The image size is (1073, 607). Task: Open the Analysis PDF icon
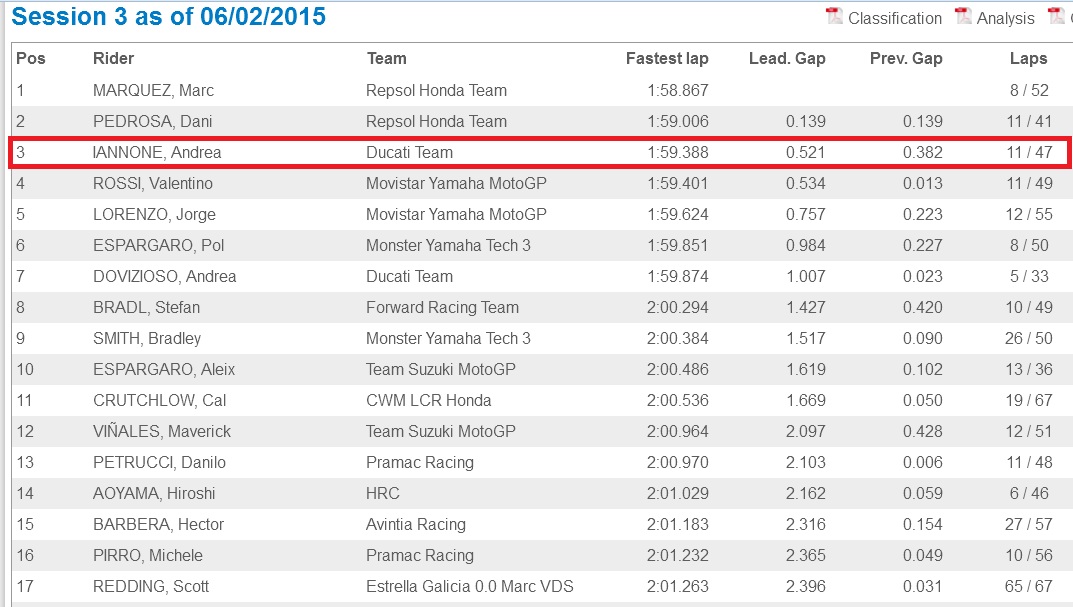click(963, 16)
